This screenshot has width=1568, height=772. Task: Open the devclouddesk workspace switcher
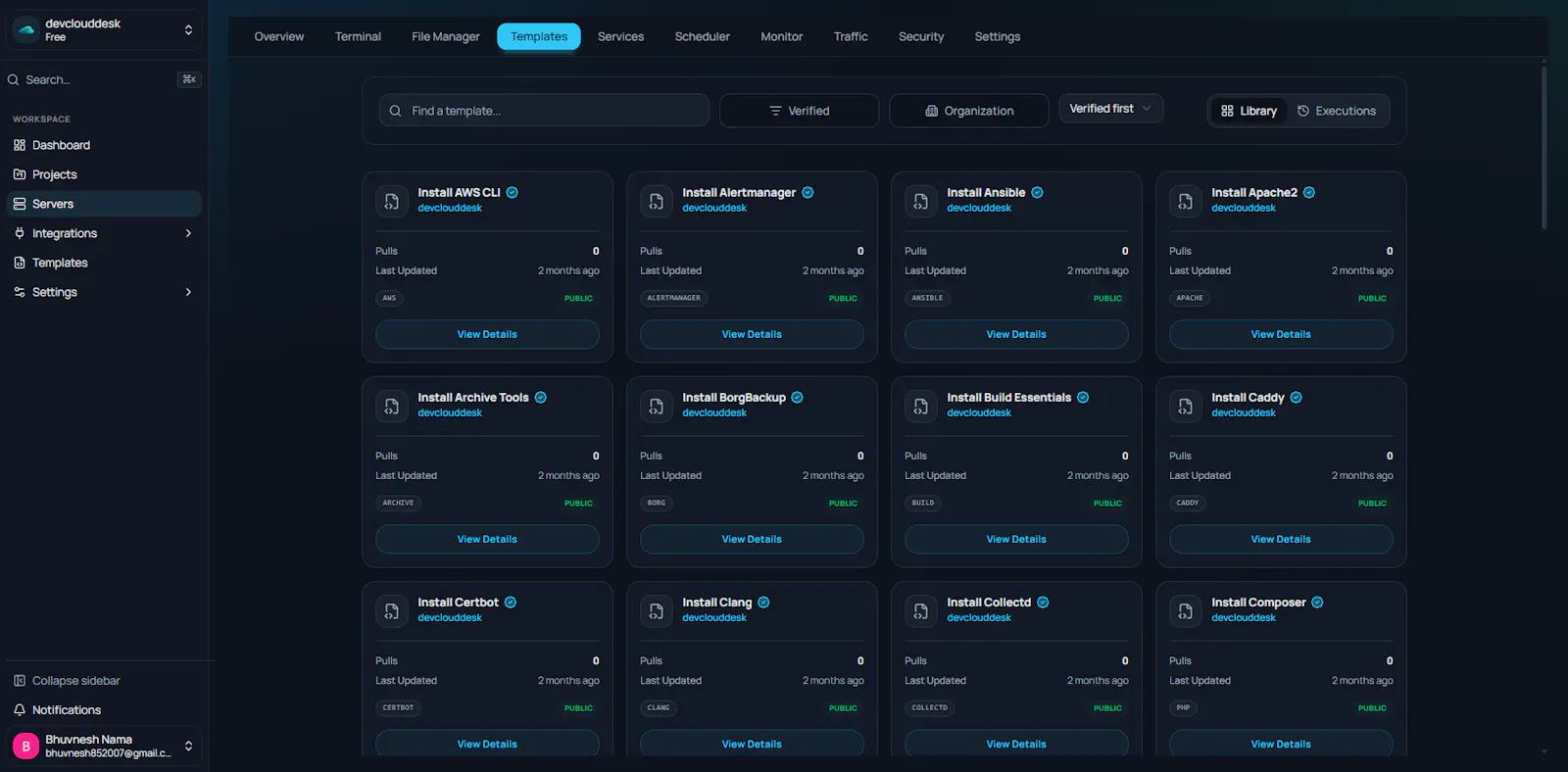[x=106, y=30]
